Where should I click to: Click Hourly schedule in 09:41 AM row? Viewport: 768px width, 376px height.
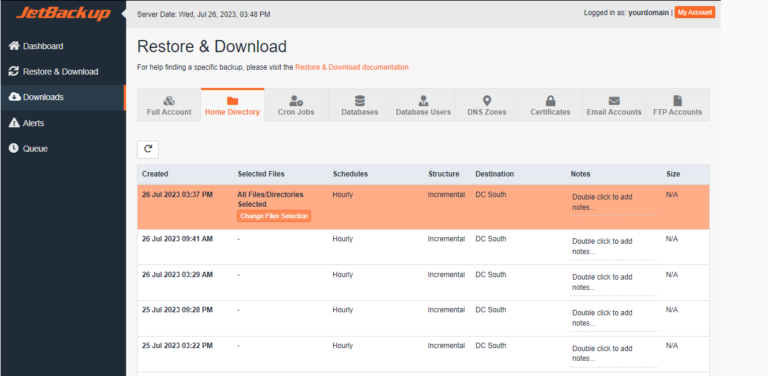click(343, 239)
